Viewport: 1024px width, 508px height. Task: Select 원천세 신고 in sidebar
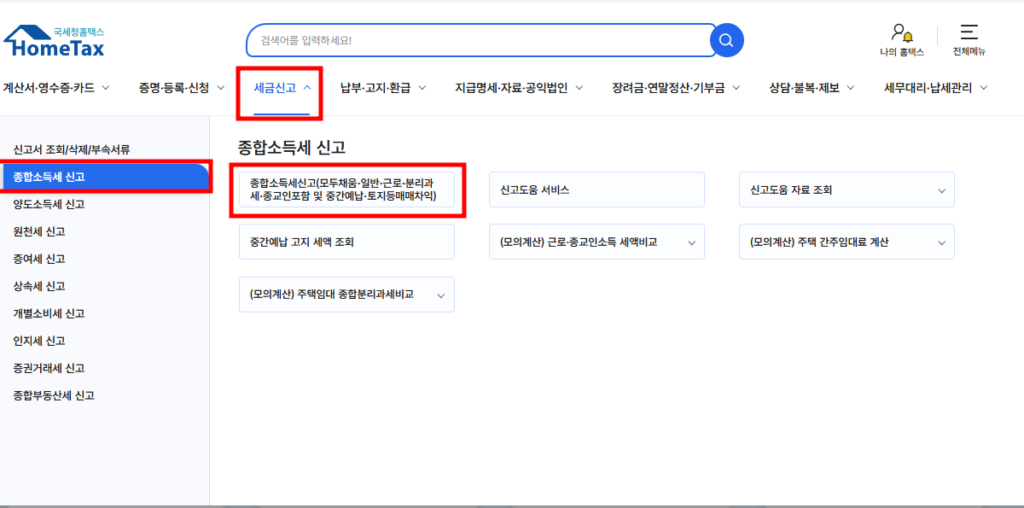[39, 232]
